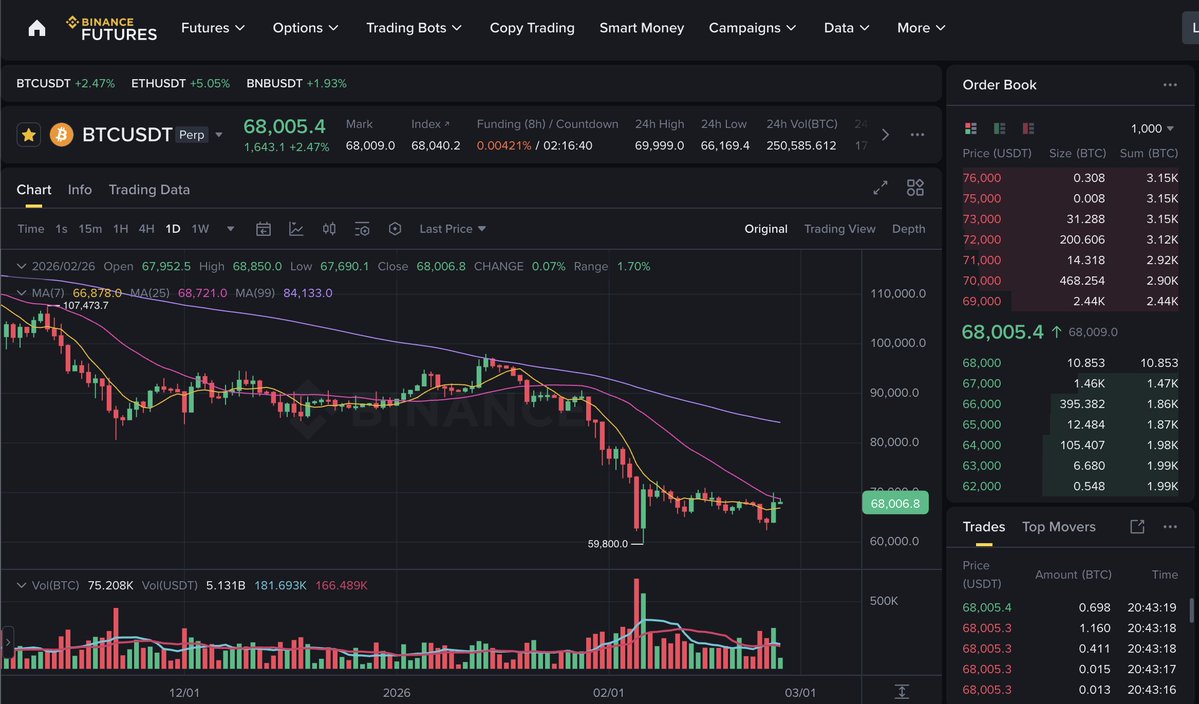The height and width of the screenshot is (704, 1199).
Task: Click the 68,005.4 trade at 20:43:19
Action: (1069, 608)
